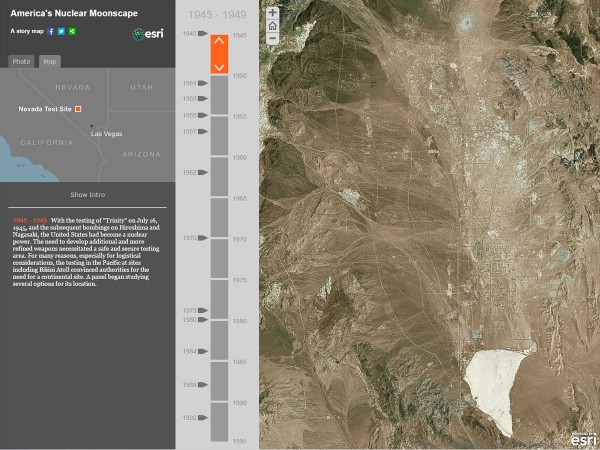Zoom in on the satellite map
The width and height of the screenshot is (600, 450).
[272, 14]
